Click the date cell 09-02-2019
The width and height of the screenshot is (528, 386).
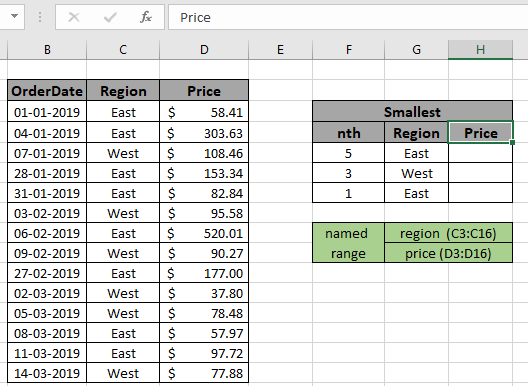click(x=47, y=253)
